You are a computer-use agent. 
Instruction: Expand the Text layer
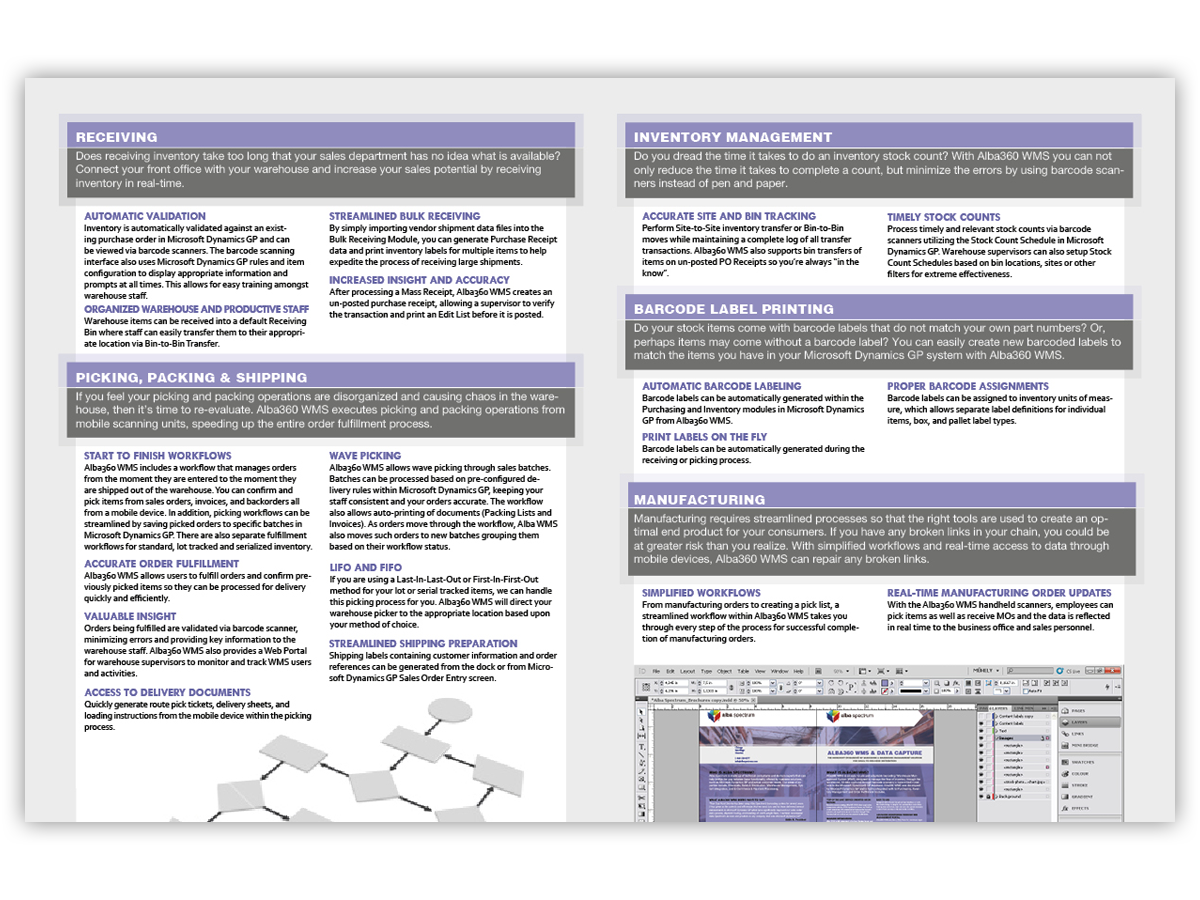tap(997, 731)
